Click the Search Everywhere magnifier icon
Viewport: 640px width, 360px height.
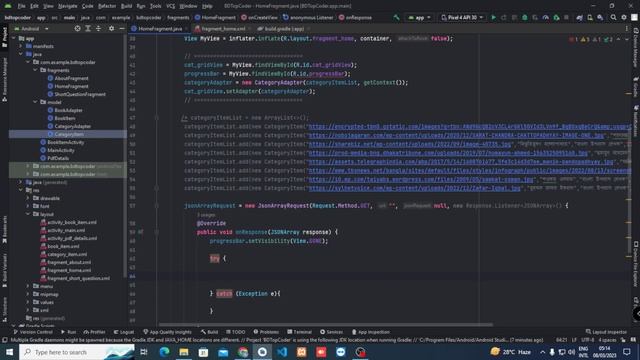click(613, 18)
